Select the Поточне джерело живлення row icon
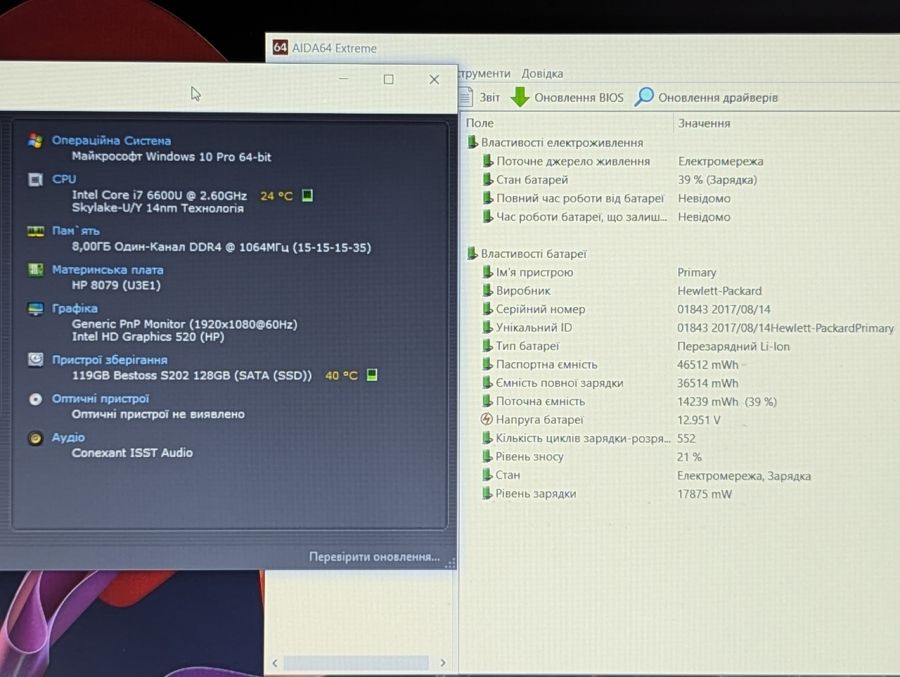 (487, 161)
